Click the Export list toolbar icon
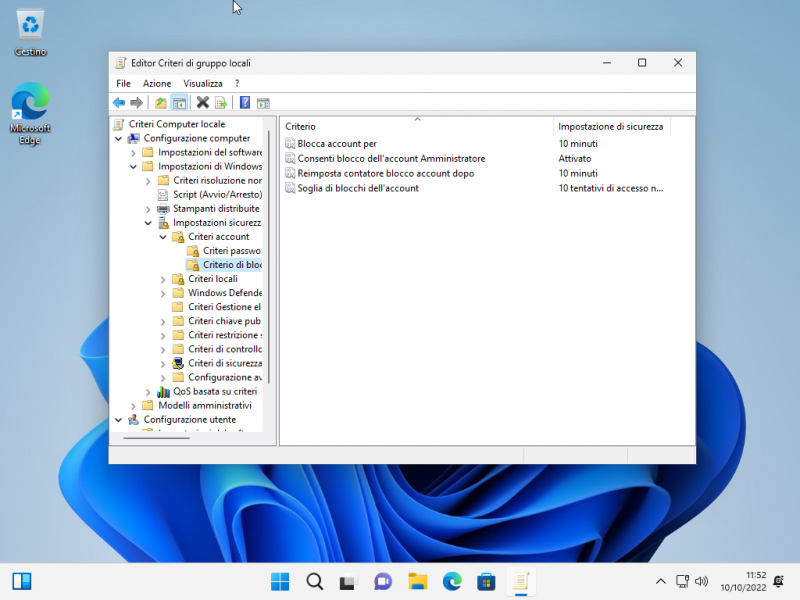Image resolution: width=800 pixels, height=600 pixels. click(221, 103)
